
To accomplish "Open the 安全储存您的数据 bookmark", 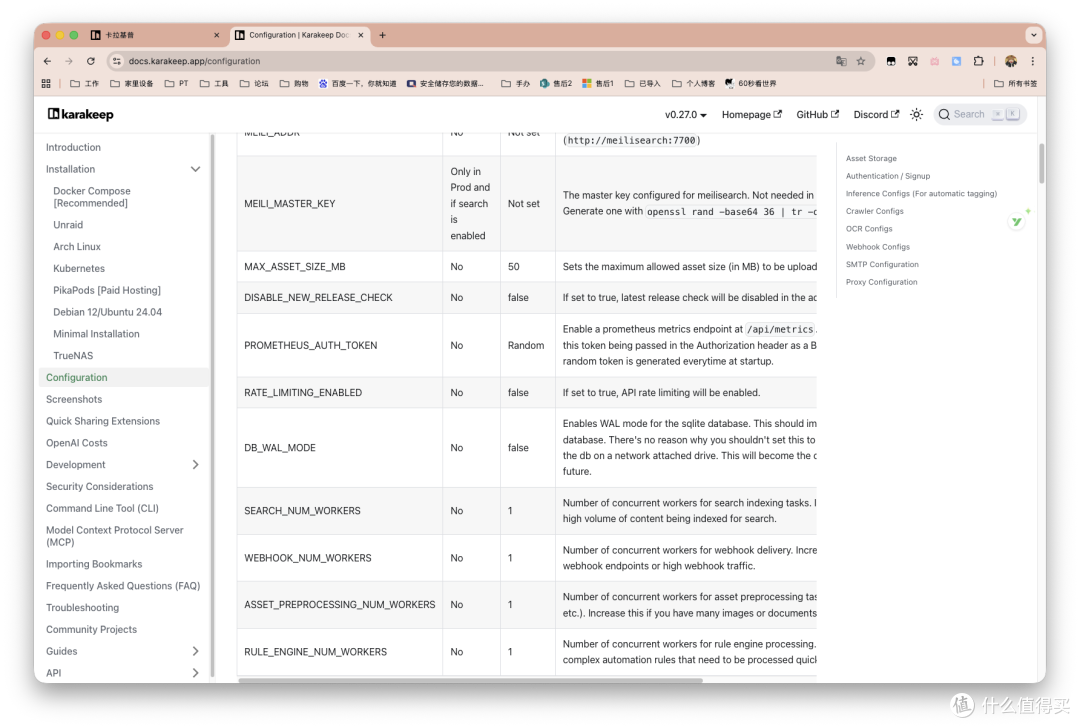I will point(445,83).
